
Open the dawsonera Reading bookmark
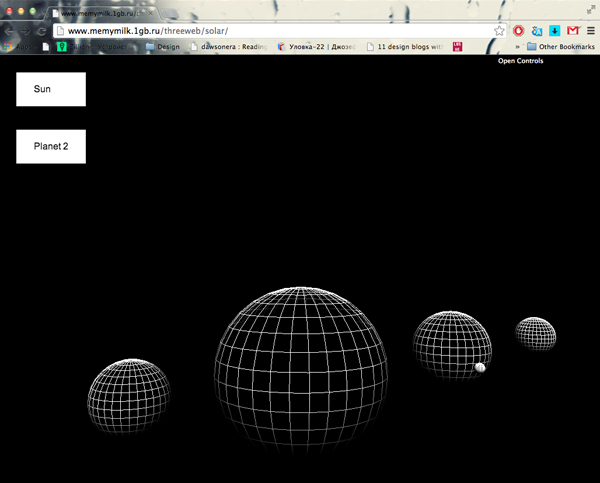229,46
